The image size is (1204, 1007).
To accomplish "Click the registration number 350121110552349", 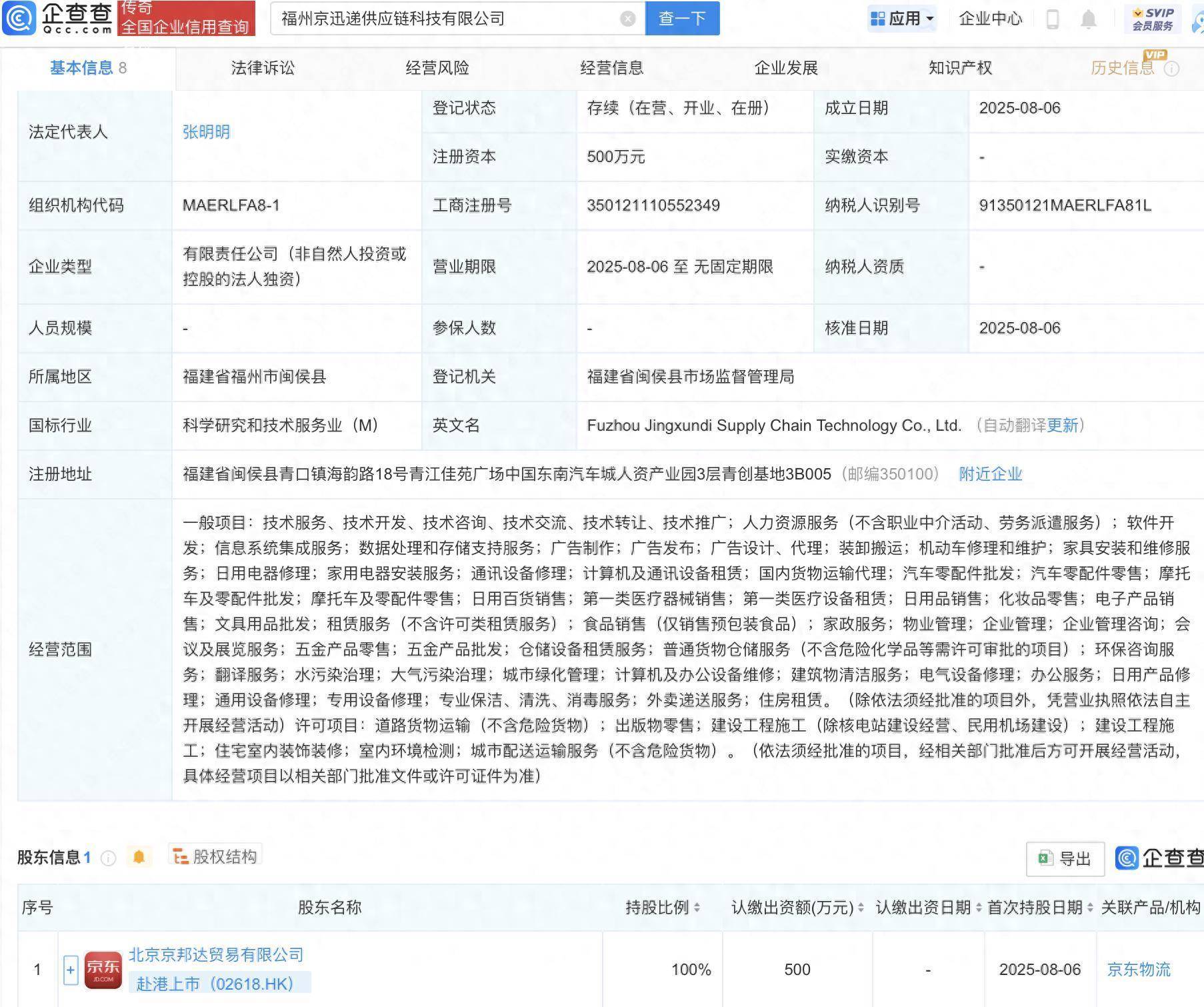I will point(653,205).
